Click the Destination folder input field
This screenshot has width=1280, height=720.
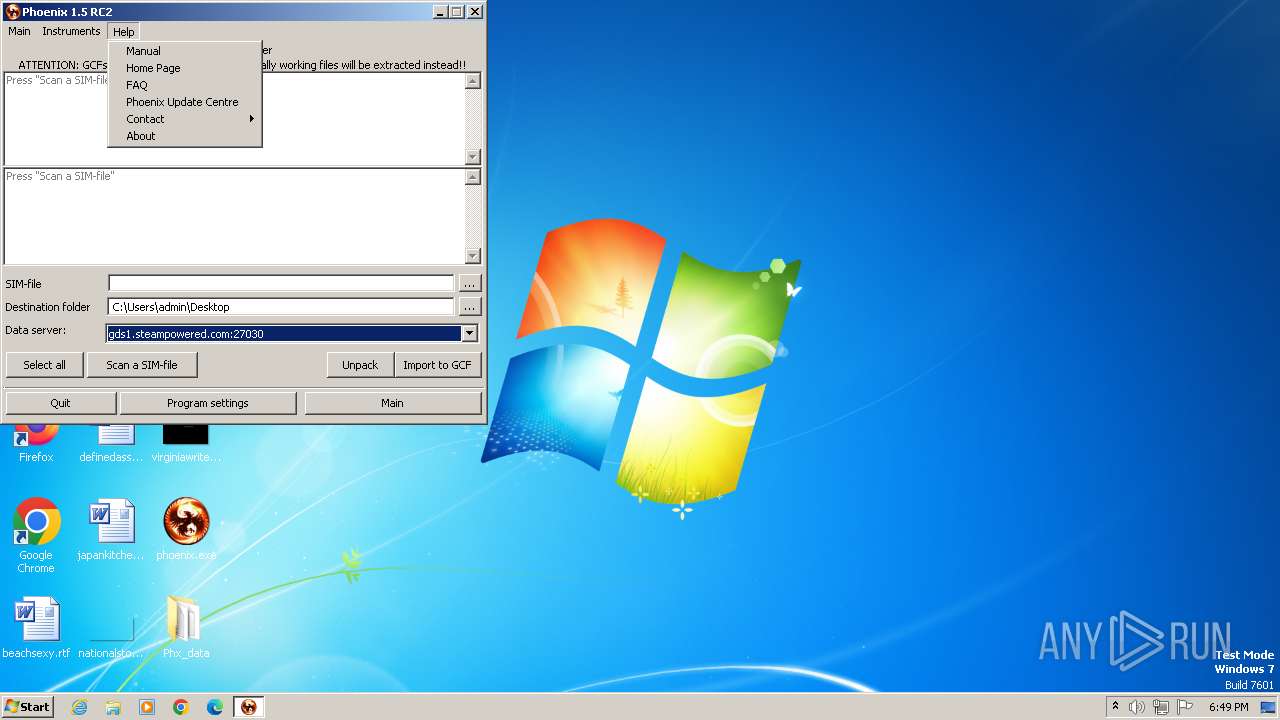coord(281,307)
